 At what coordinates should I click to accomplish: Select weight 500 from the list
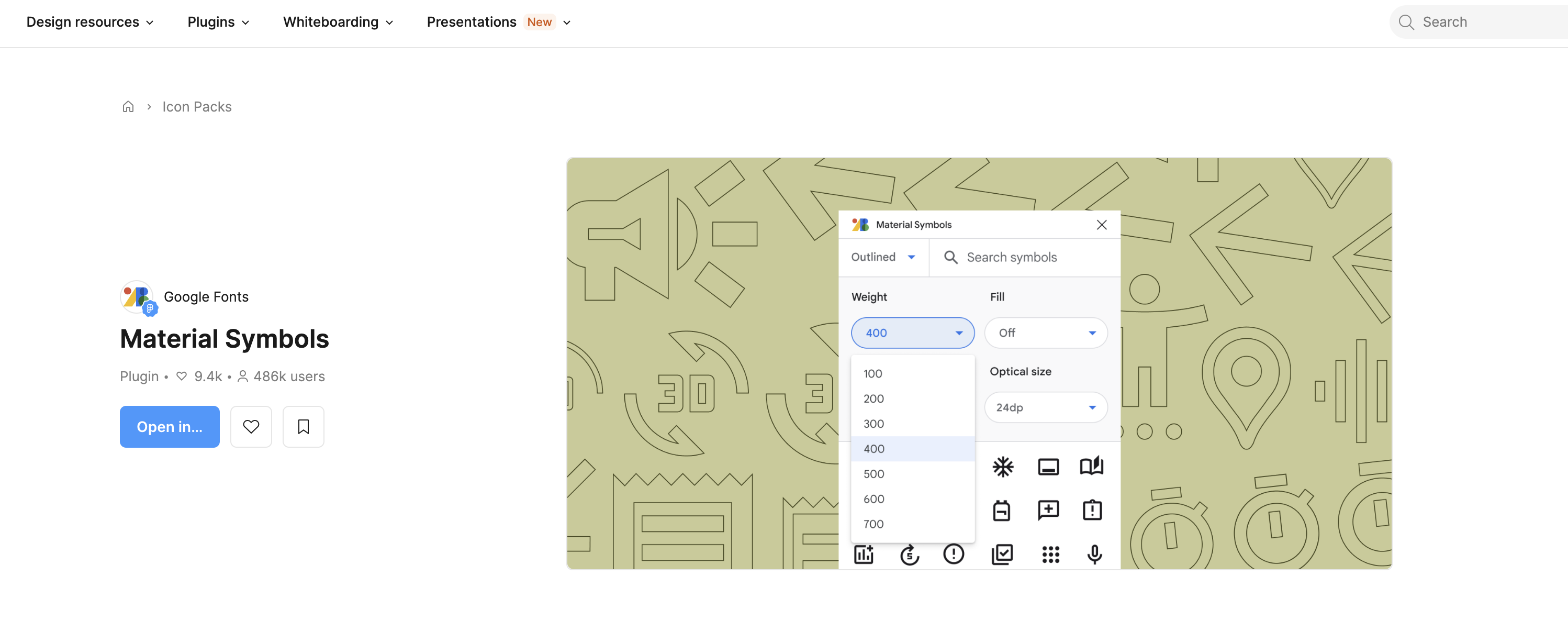tap(912, 474)
